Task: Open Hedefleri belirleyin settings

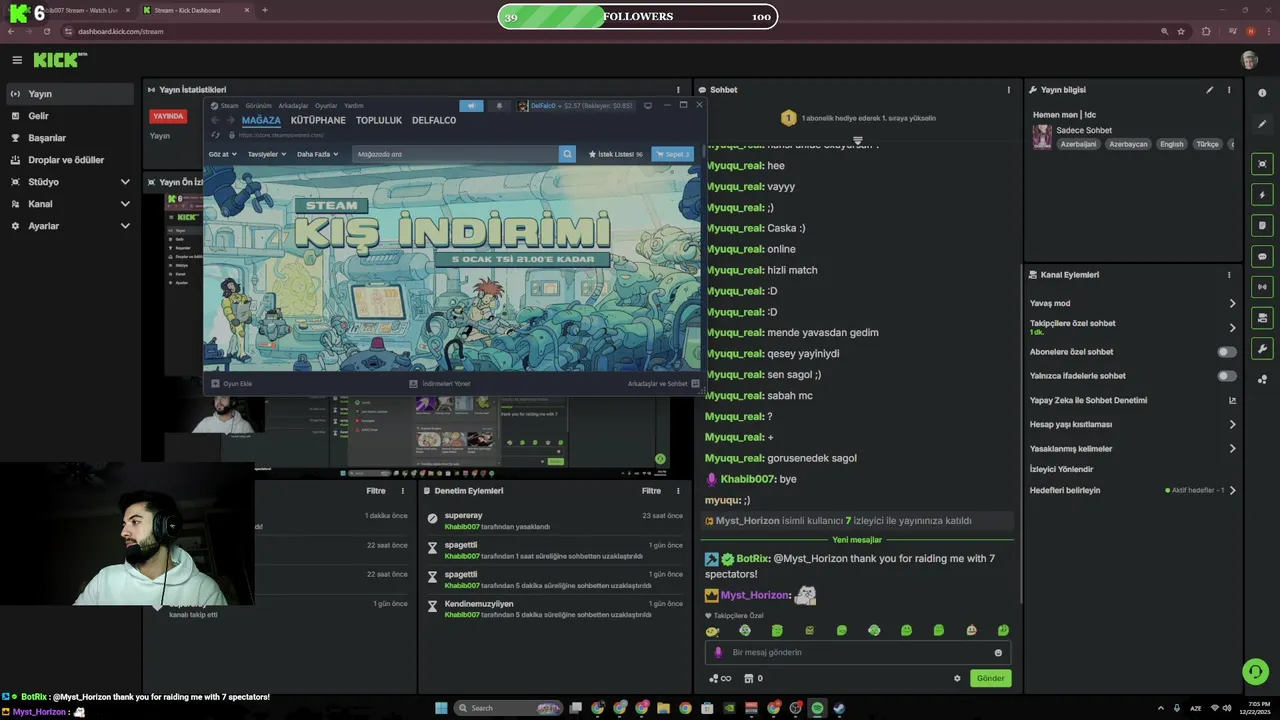Action: coord(1133,490)
